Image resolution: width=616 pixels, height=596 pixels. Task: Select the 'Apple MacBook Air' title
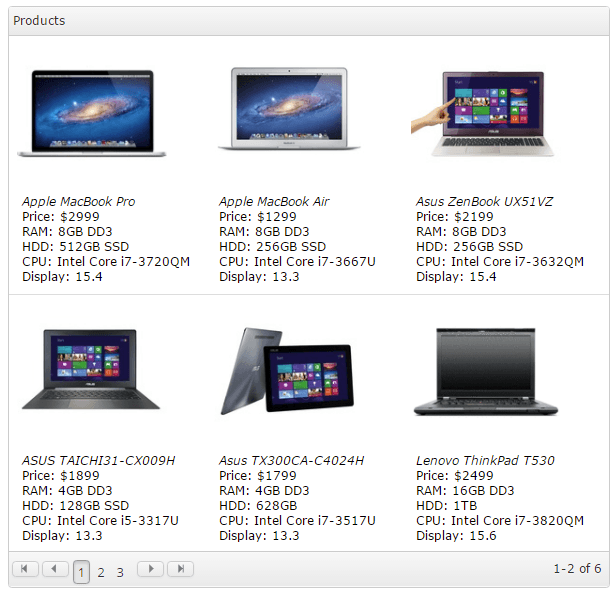tap(274, 202)
